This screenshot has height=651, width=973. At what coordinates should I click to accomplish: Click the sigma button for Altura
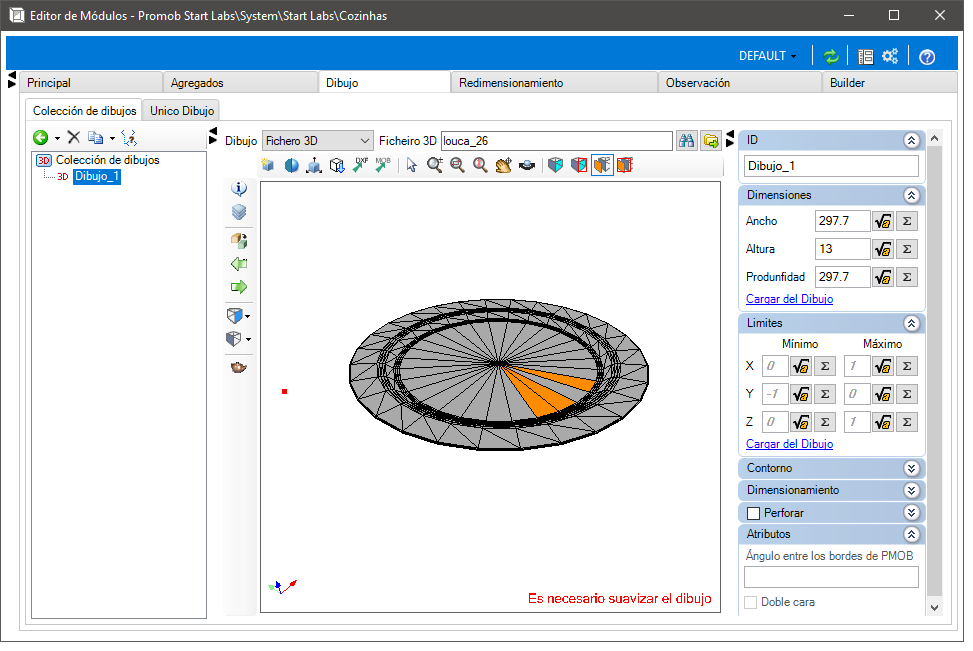pyautogui.click(x=907, y=249)
